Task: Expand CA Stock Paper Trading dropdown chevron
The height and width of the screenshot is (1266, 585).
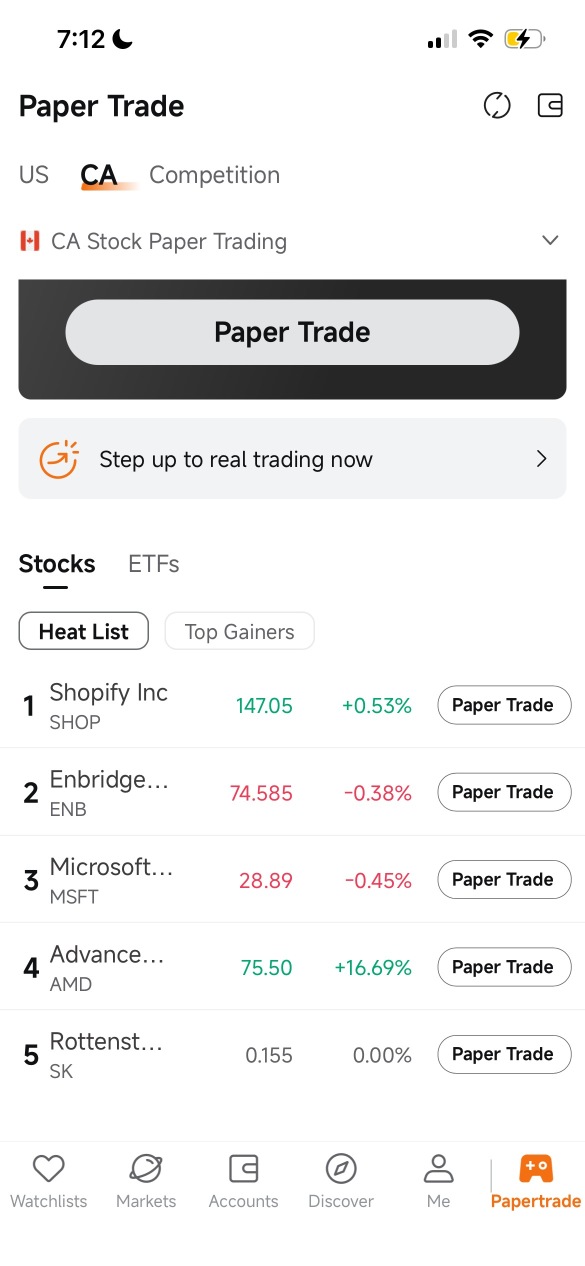Action: [x=549, y=241]
